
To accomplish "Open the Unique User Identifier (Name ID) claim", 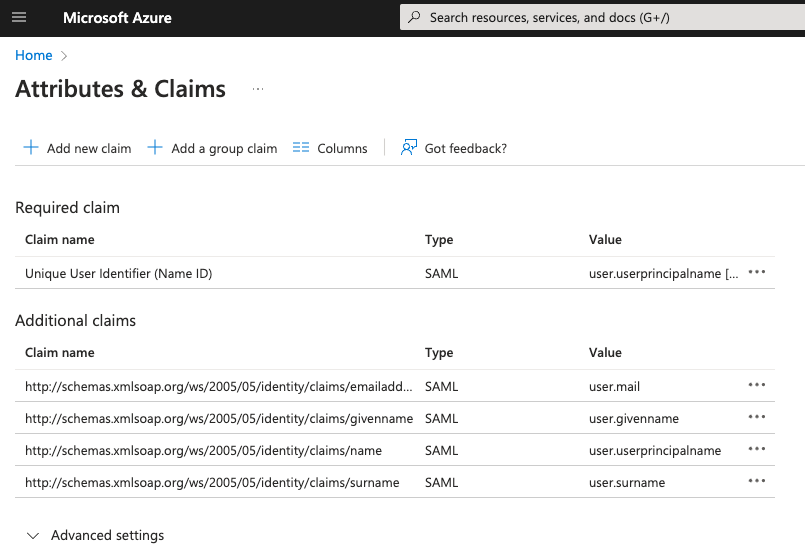I will [118, 273].
